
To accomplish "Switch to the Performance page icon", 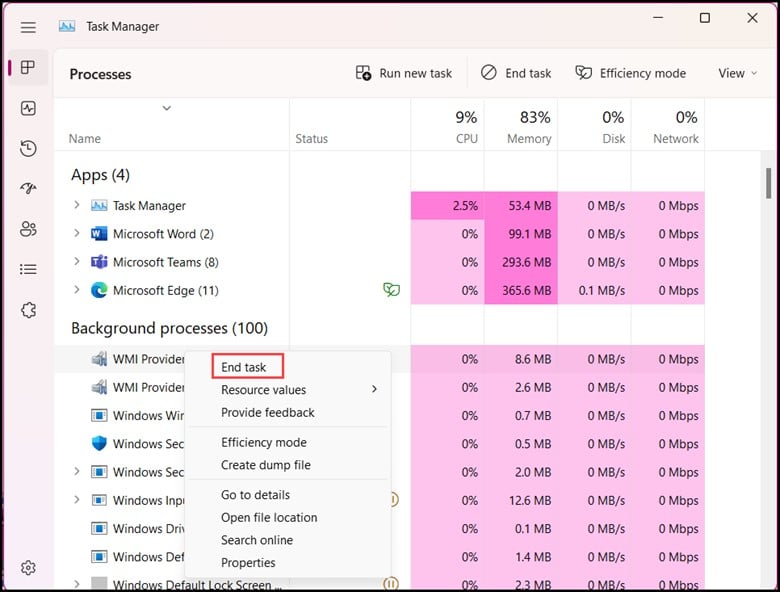I will coord(28,108).
